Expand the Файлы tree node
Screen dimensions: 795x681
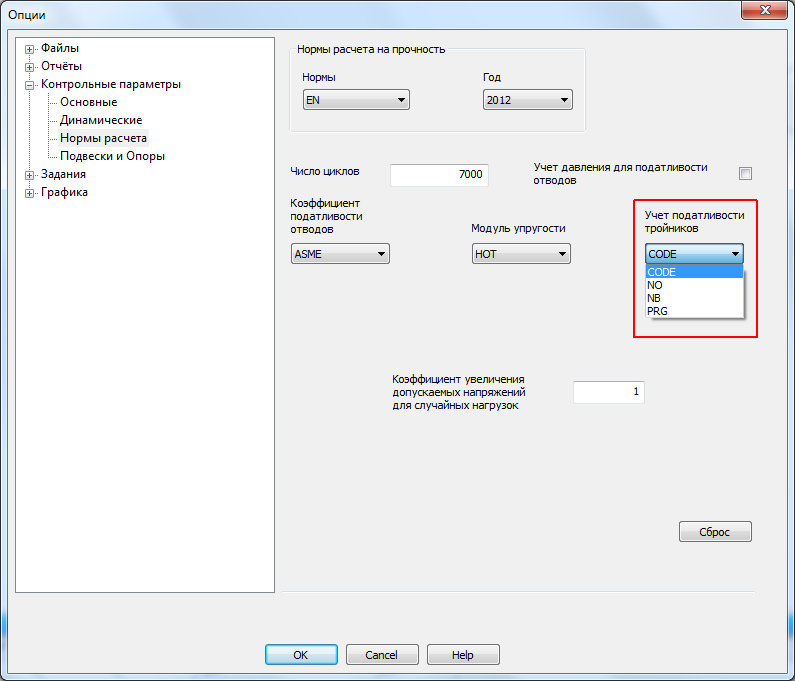(30, 49)
